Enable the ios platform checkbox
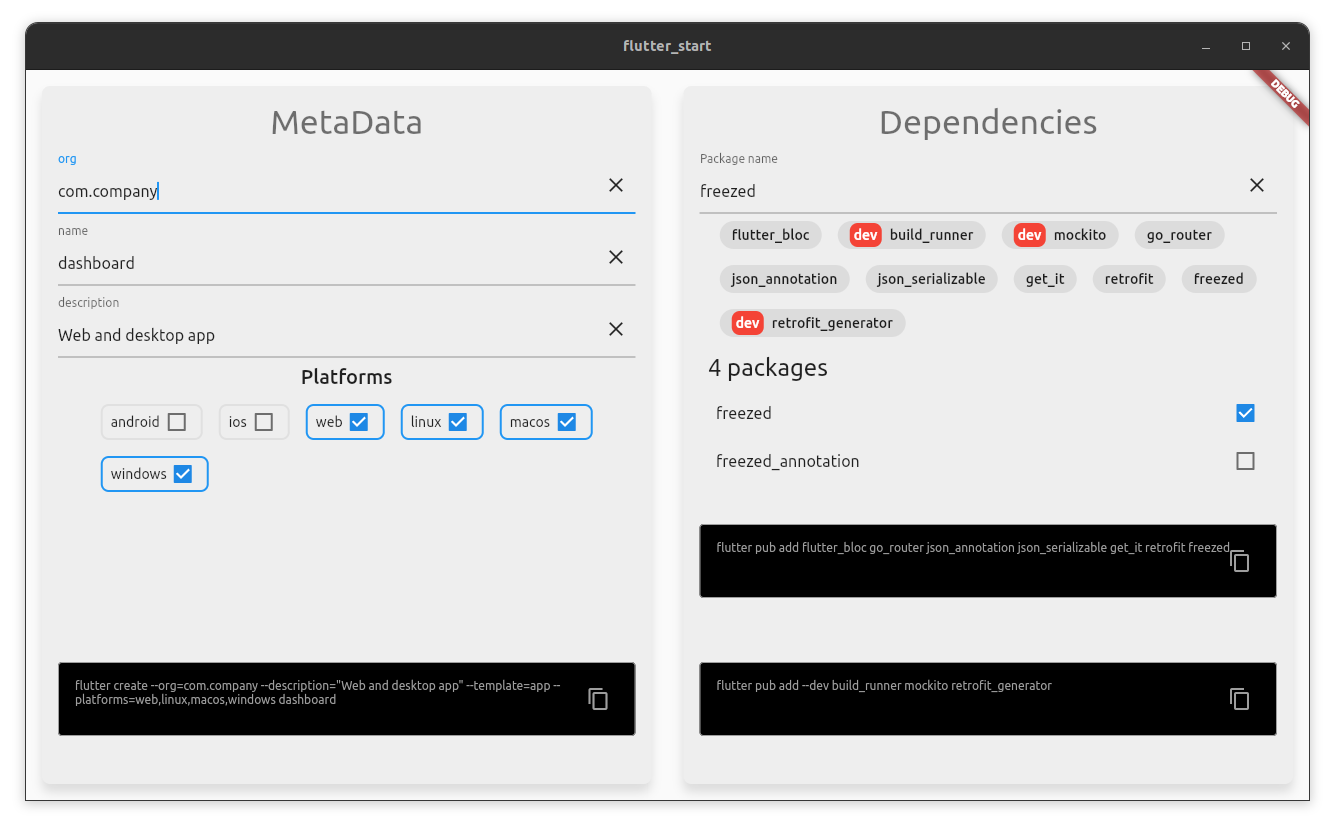Viewport: 1335px width, 829px height. click(x=264, y=422)
